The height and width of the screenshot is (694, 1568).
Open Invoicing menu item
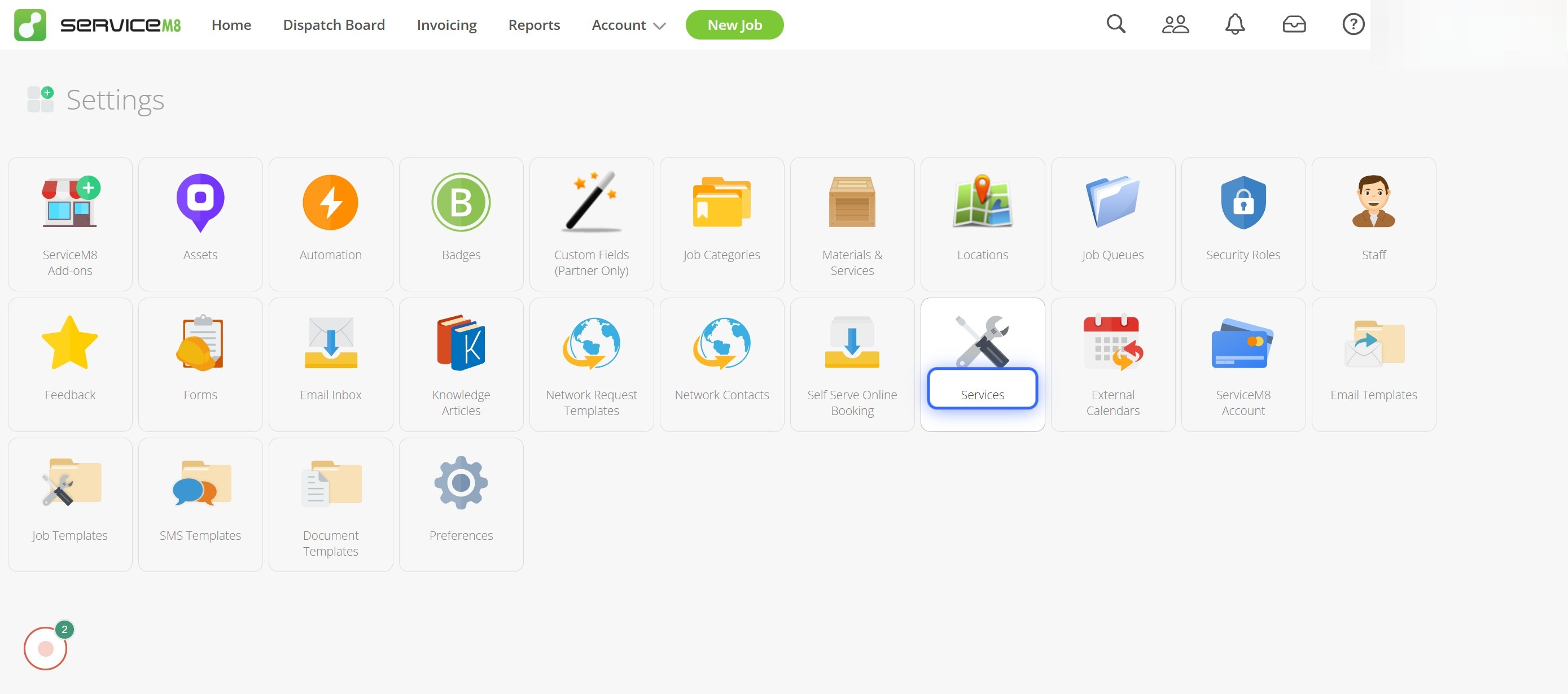(446, 25)
